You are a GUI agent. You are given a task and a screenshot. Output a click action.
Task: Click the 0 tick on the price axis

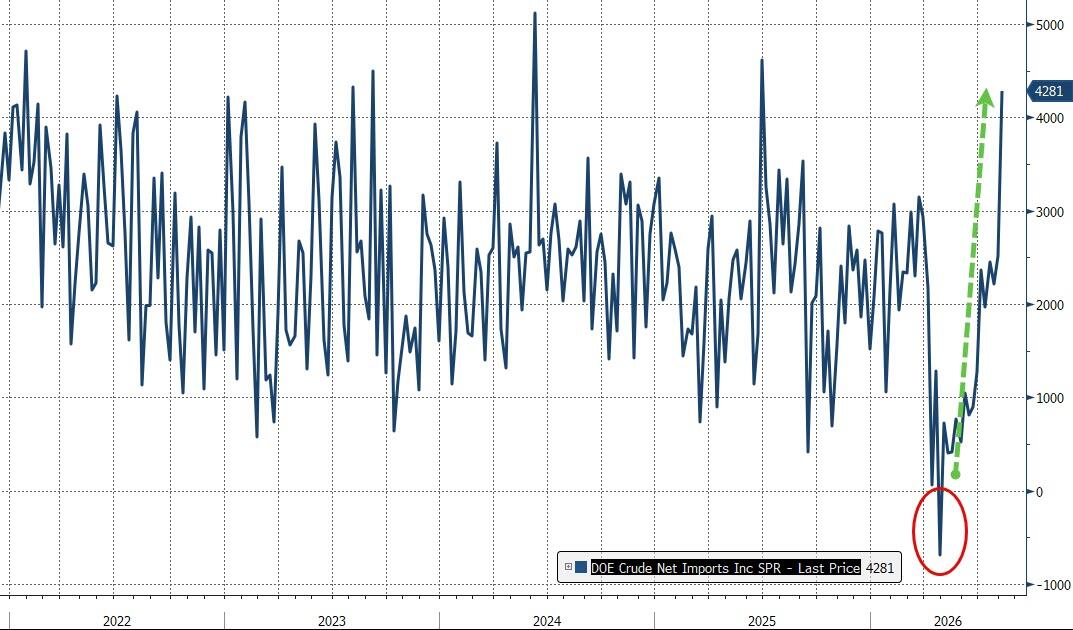(1040, 492)
